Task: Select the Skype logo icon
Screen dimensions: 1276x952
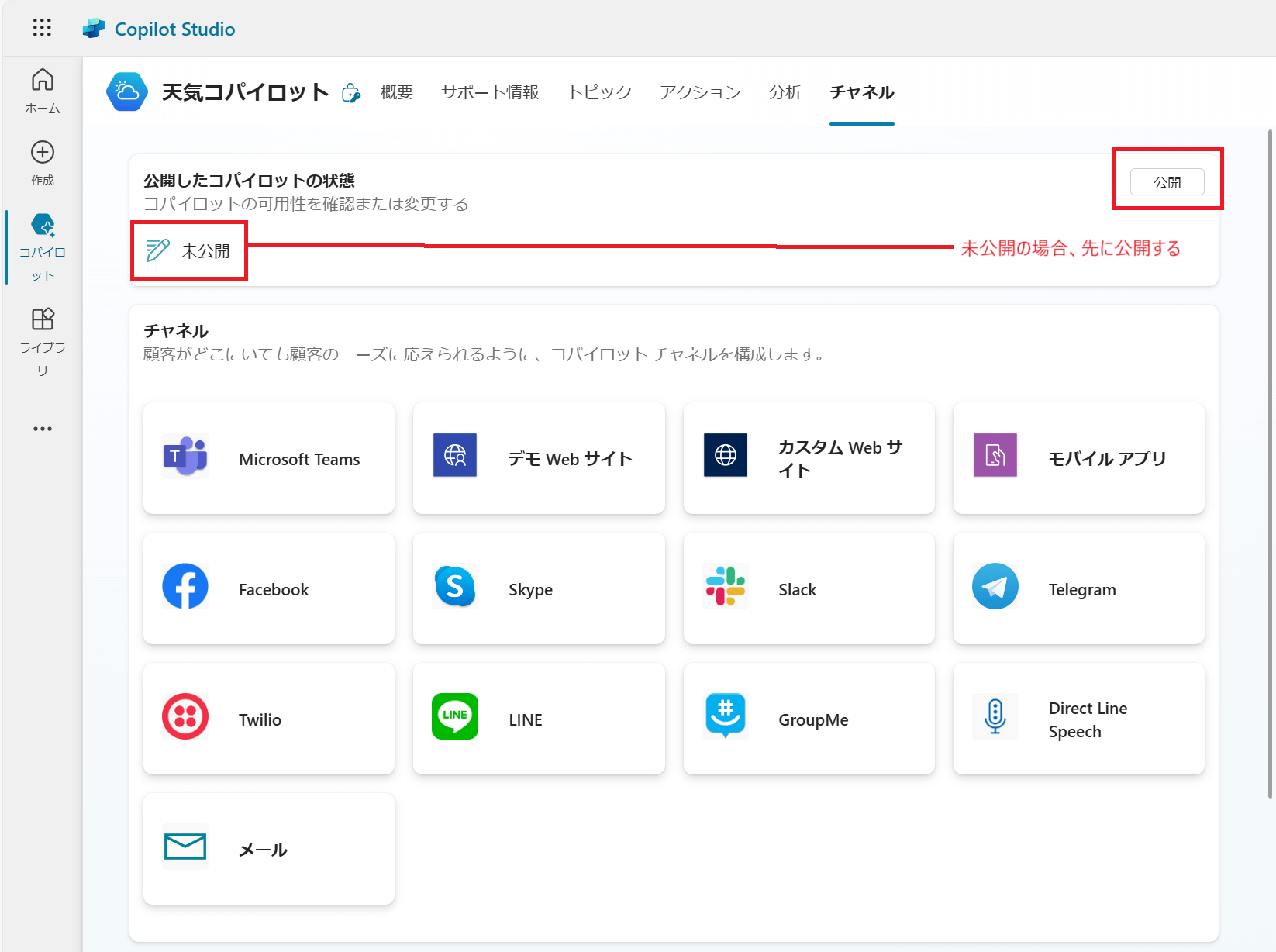Action: [x=455, y=586]
